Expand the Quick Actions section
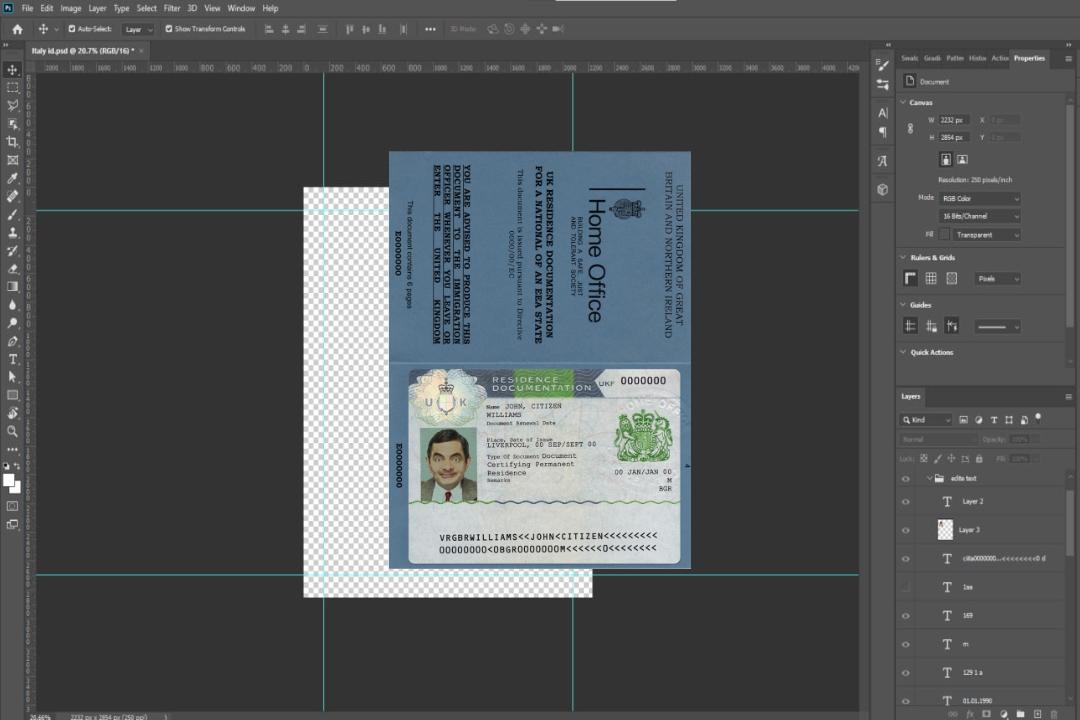Viewport: 1080px width, 720px height. click(903, 352)
